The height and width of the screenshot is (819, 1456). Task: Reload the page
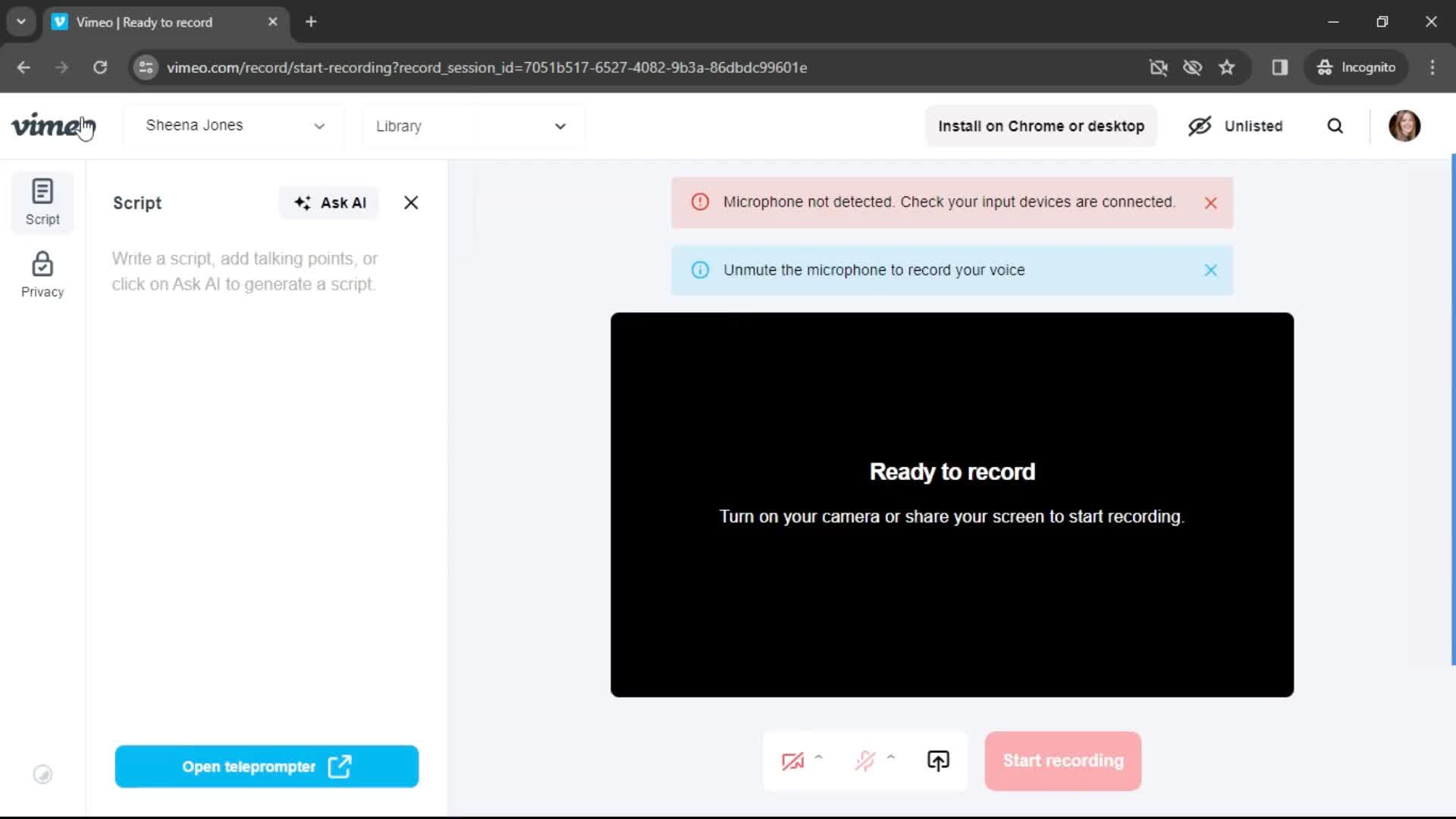100,67
